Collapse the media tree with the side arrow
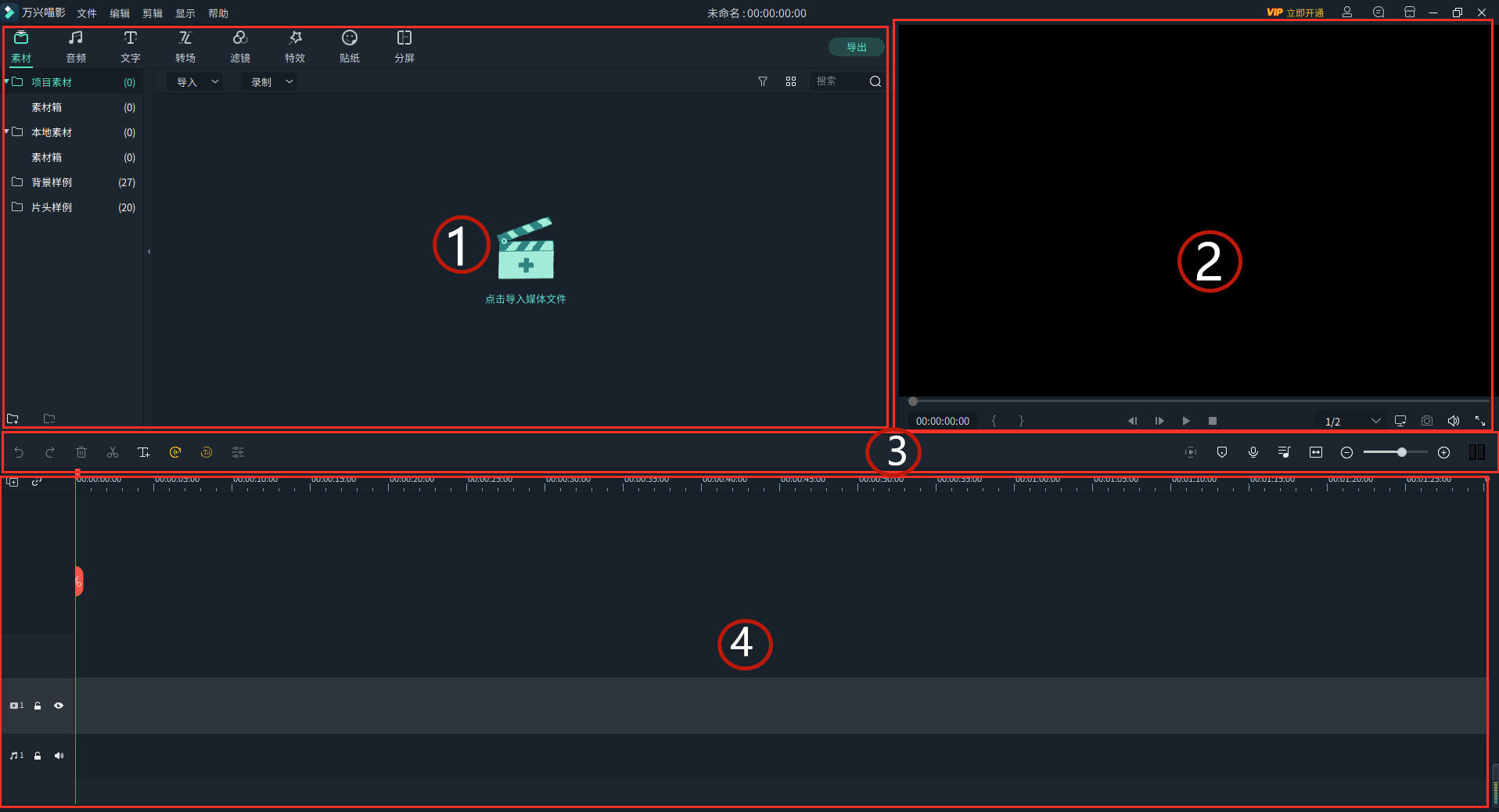The height and width of the screenshot is (812, 1499). [149, 252]
